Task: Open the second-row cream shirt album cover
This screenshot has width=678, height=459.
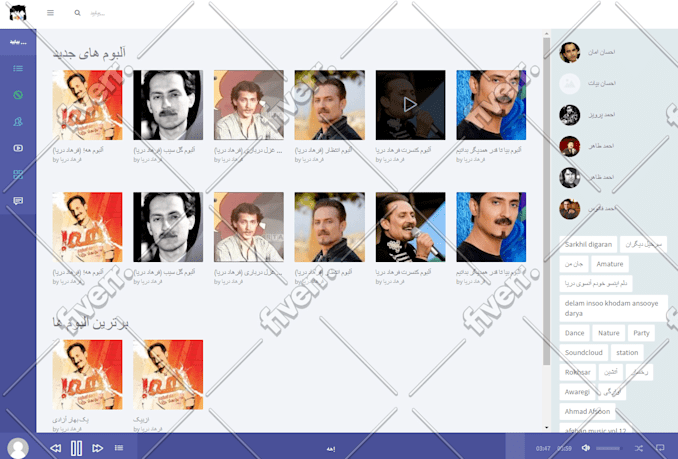Action: point(249,227)
